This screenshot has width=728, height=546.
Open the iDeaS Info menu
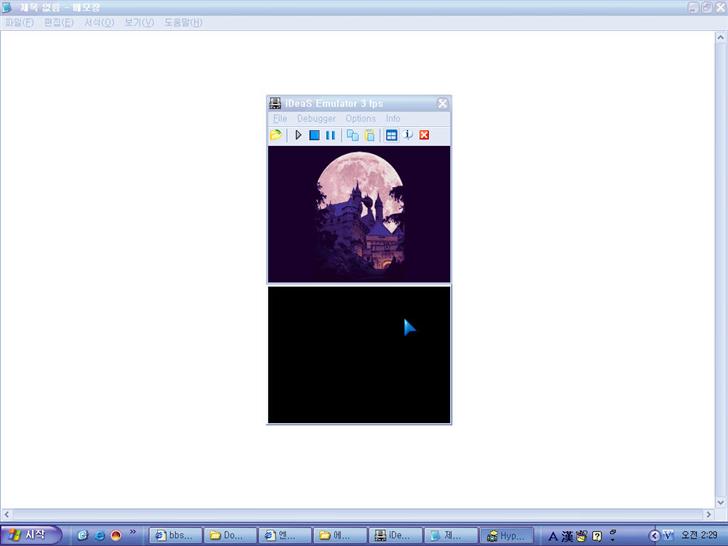click(x=393, y=118)
